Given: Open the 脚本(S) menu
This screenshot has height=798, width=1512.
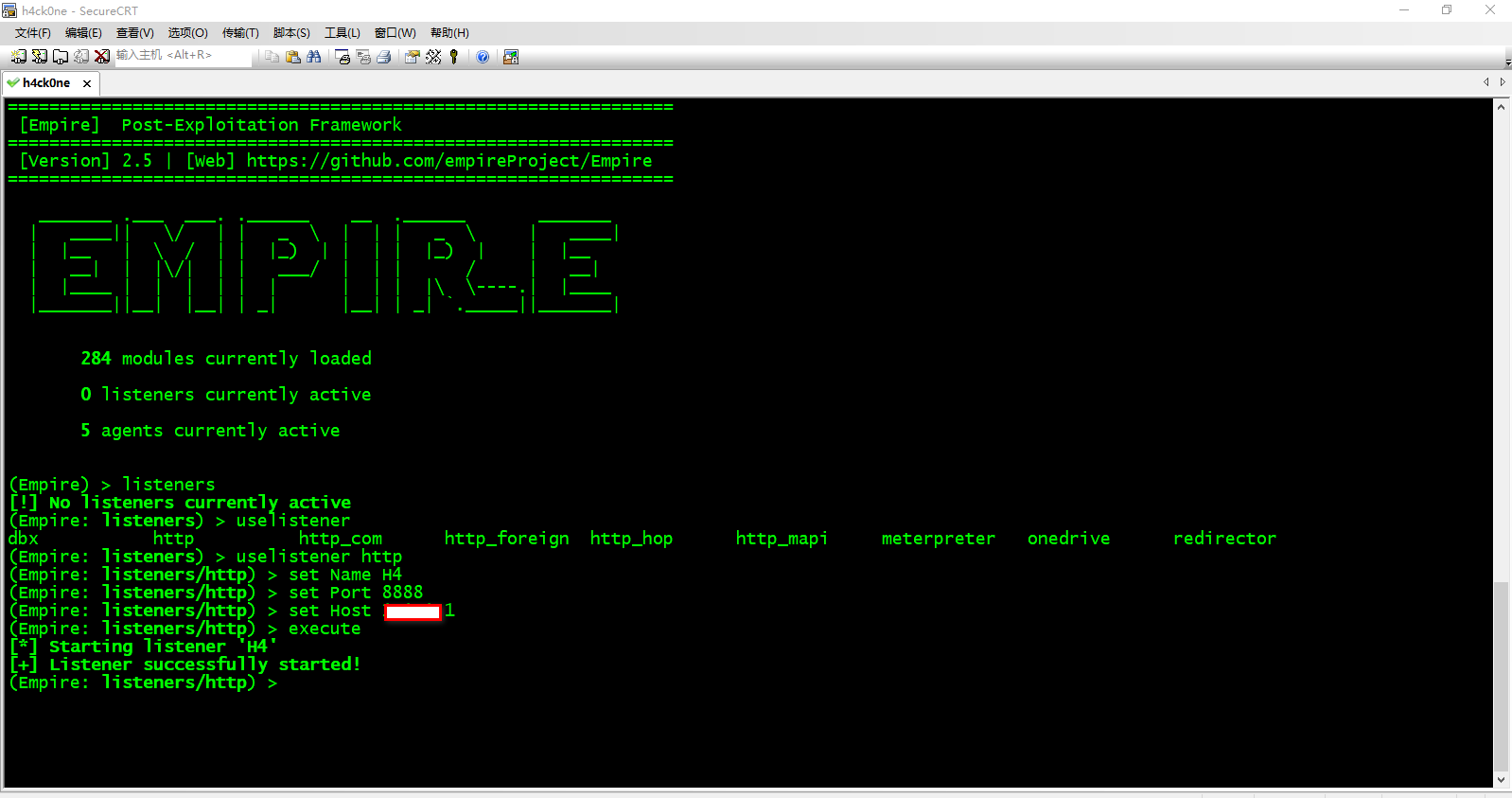Looking at the screenshot, I should 291,33.
